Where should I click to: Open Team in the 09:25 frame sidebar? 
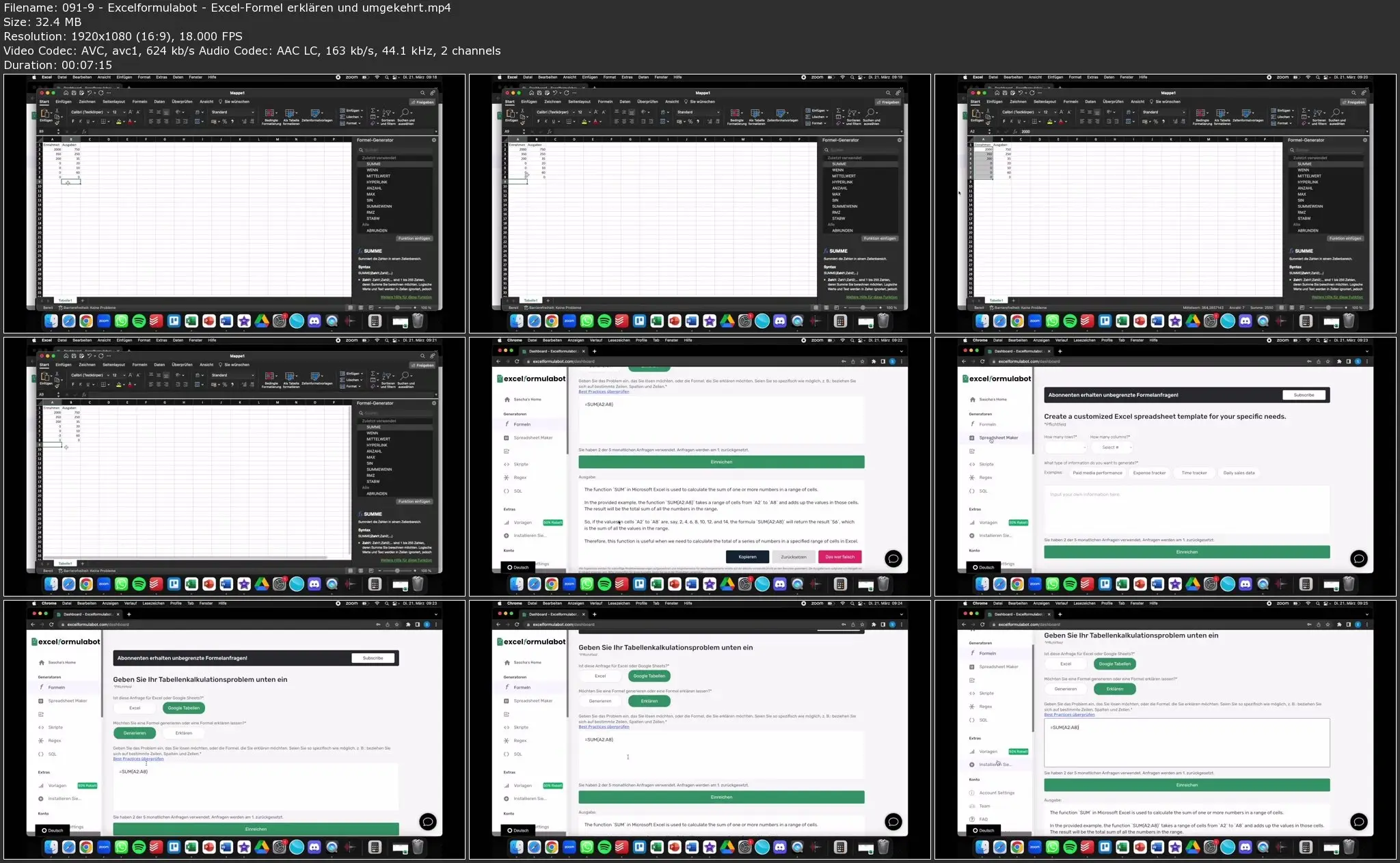point(984,806)
